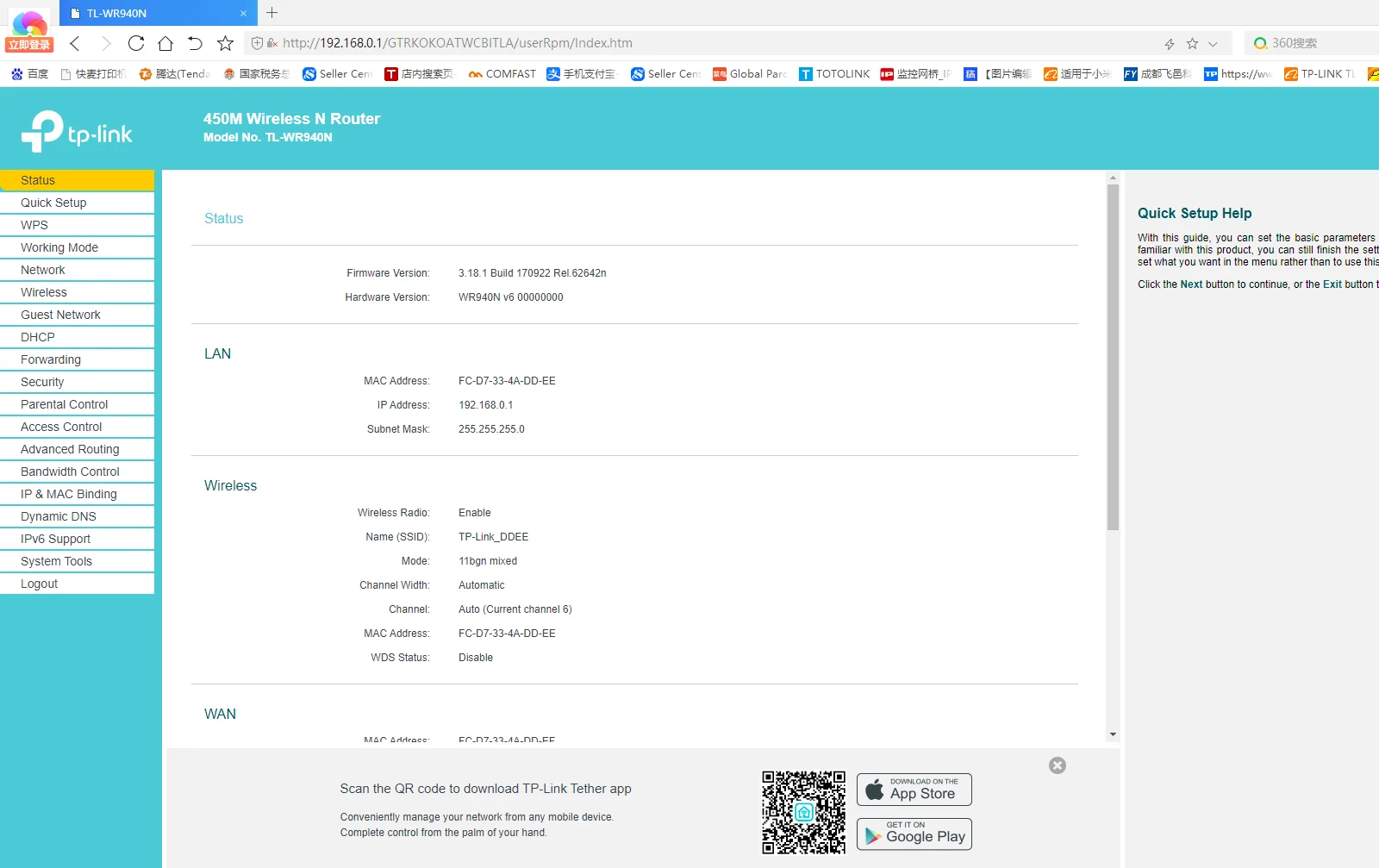Expand the Advanced Routing menu

click(77, 449)
